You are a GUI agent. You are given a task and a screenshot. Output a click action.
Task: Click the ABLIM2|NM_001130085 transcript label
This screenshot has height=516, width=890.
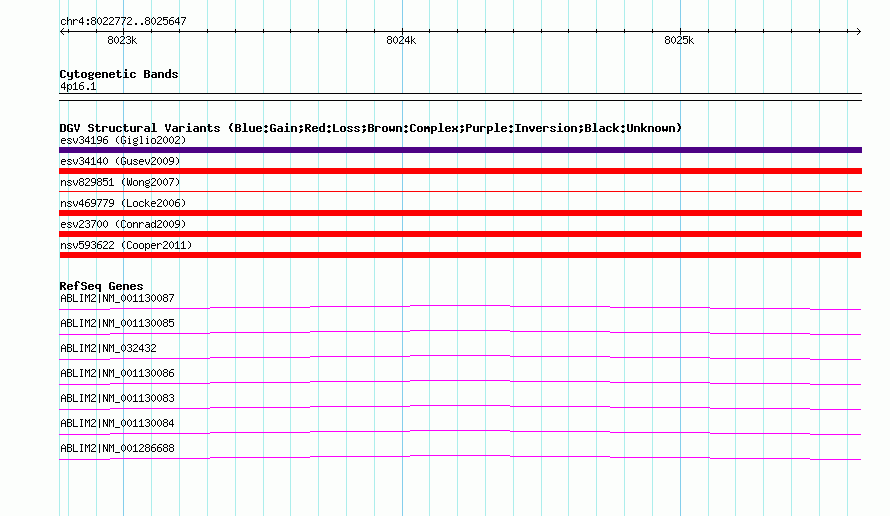pos(117,323)
